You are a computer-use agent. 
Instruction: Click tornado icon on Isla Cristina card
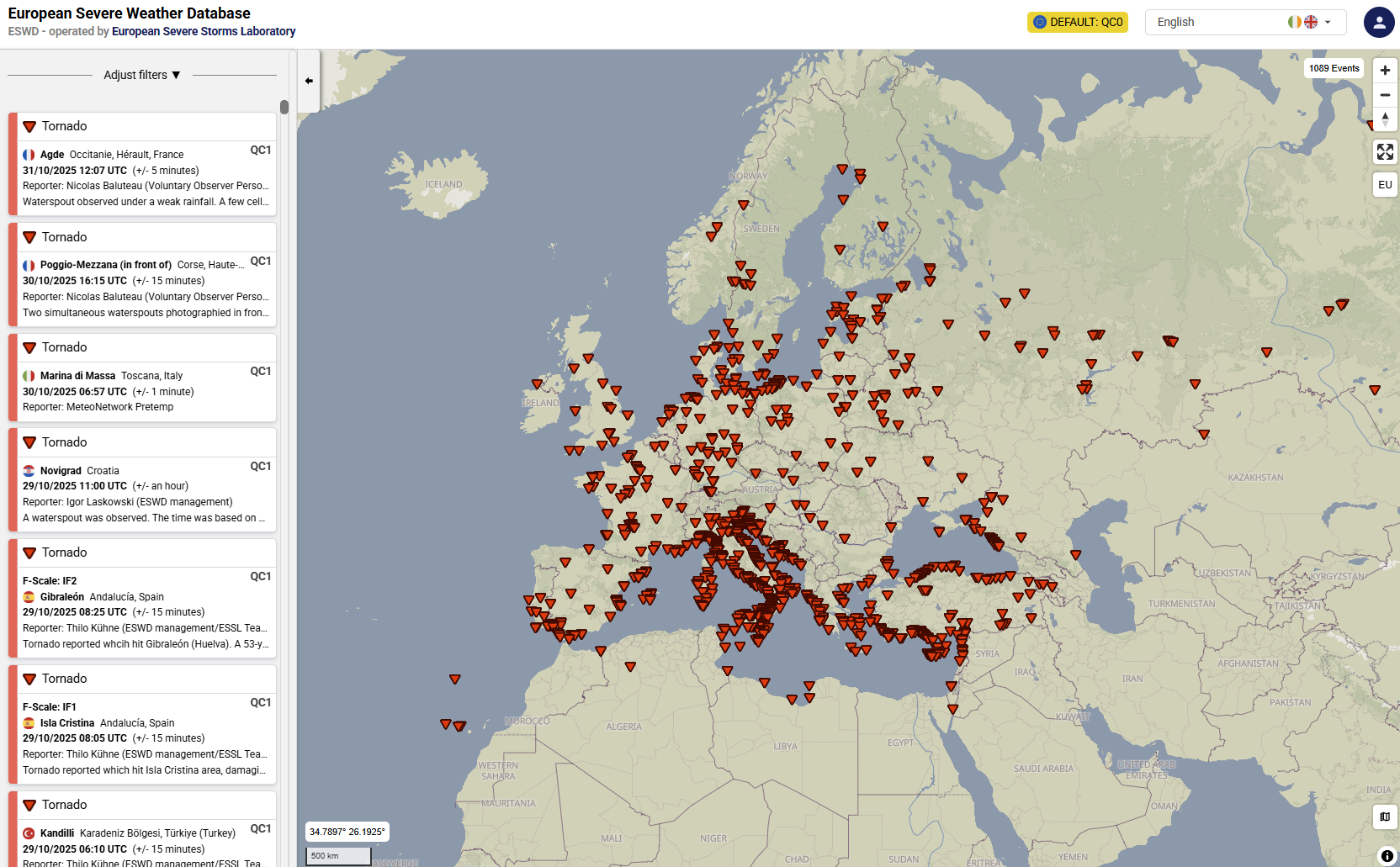tap(29, 679)
